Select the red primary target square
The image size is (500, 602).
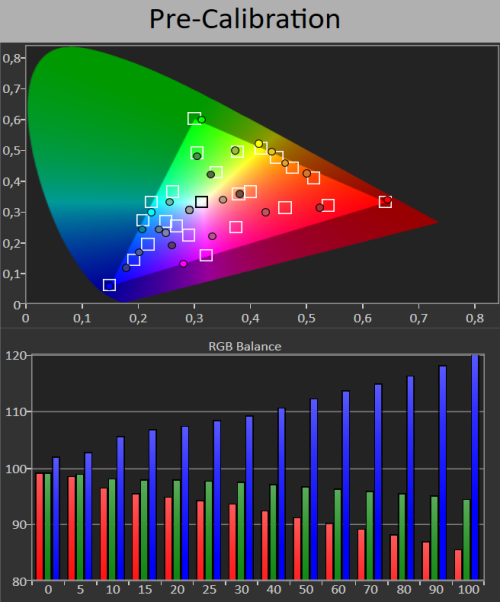[385, 202]
